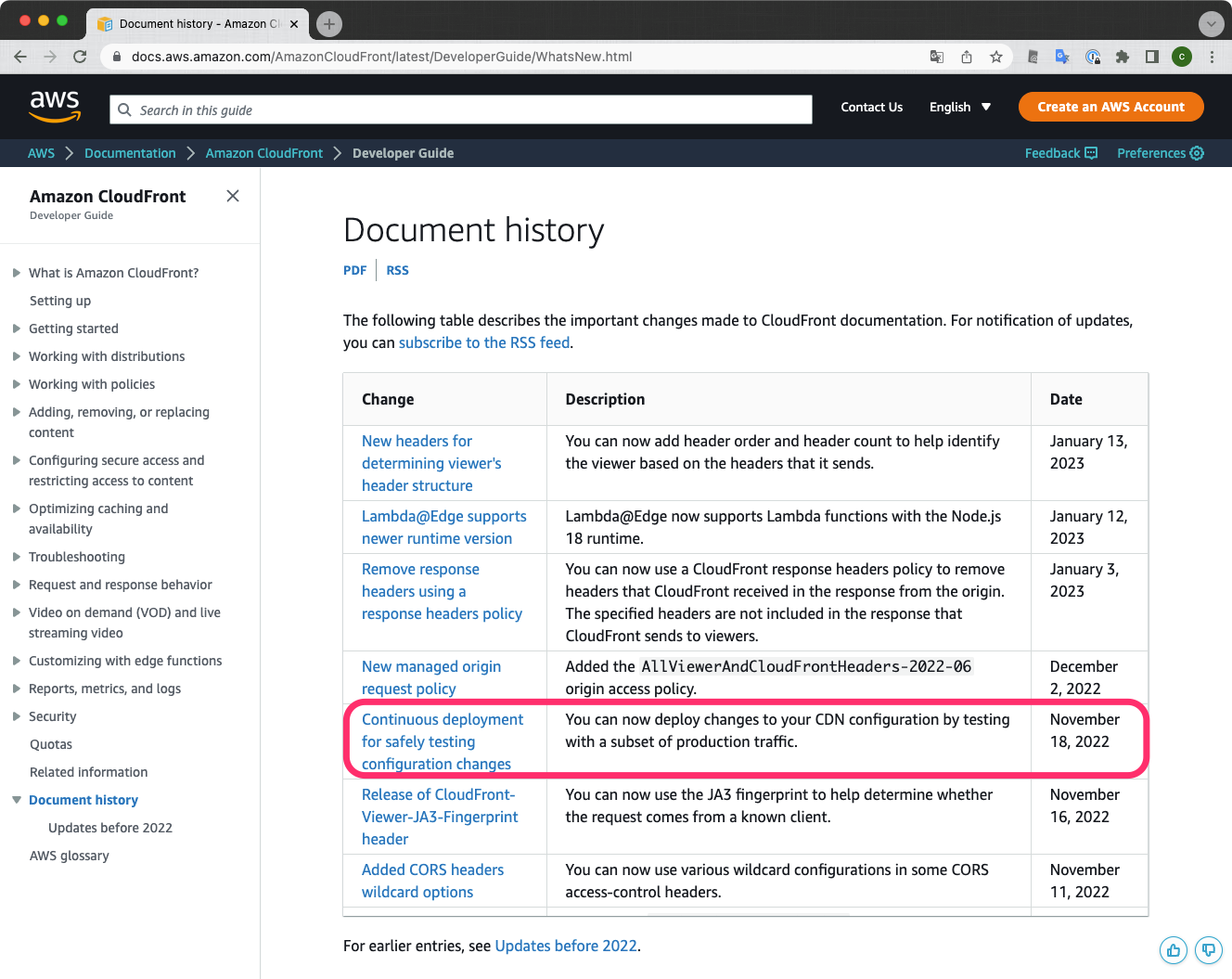Expand Working with policies section

tap(17, 384)
